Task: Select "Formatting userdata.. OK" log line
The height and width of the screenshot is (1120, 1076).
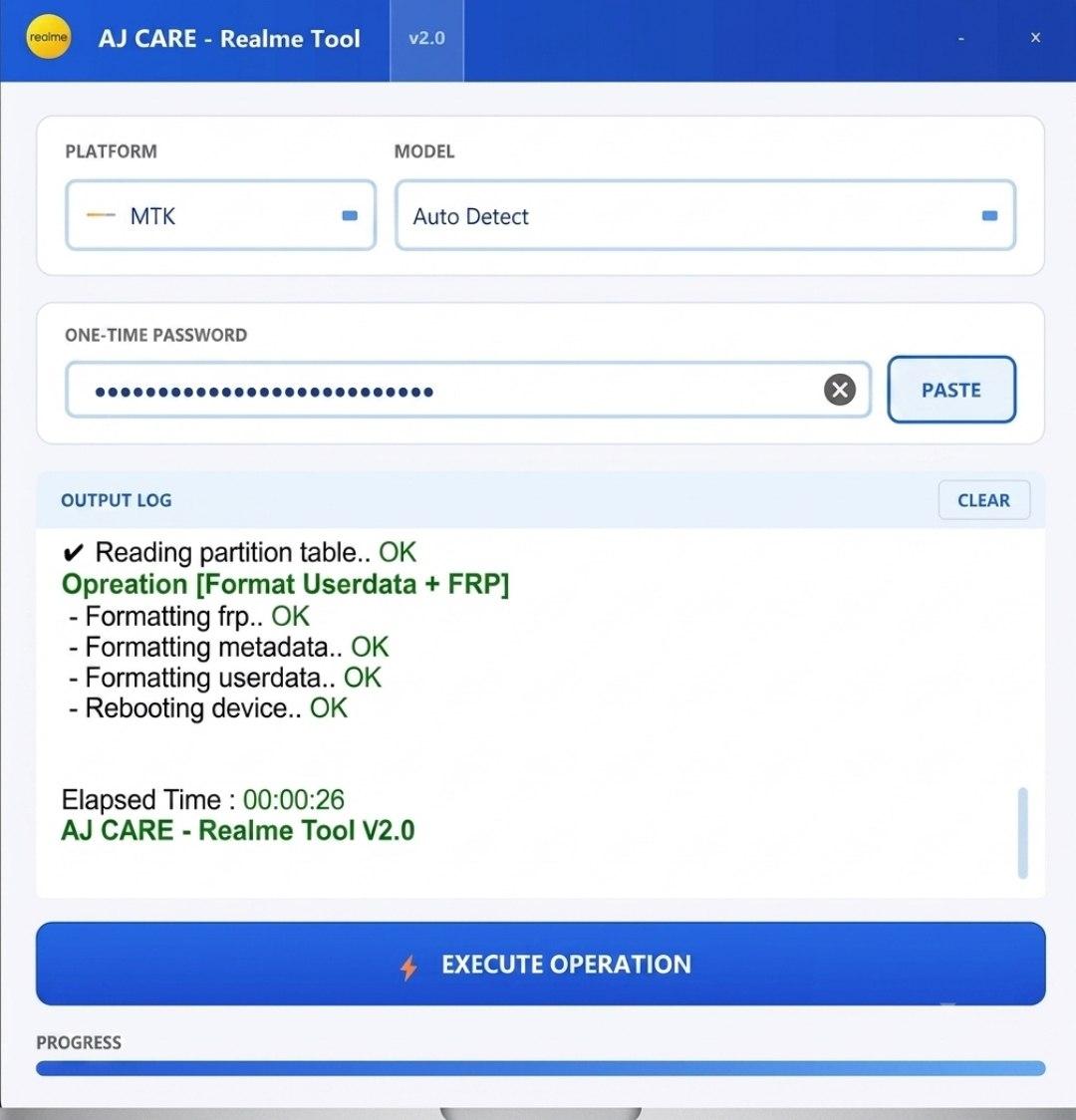Action: click(225, 678)
